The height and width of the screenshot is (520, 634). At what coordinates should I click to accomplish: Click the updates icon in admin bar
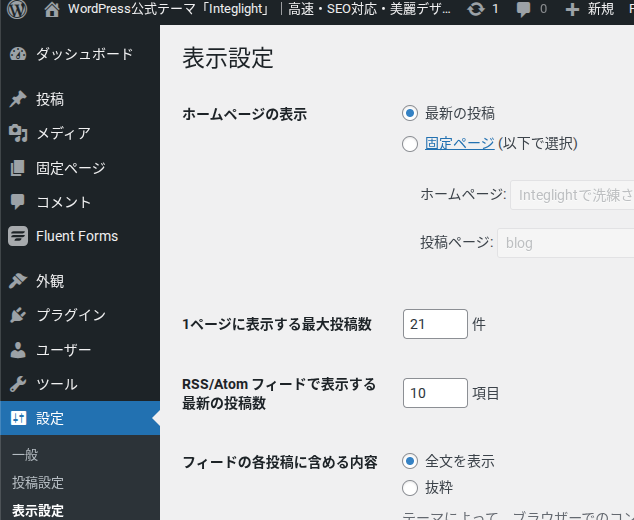pos(476,9)
